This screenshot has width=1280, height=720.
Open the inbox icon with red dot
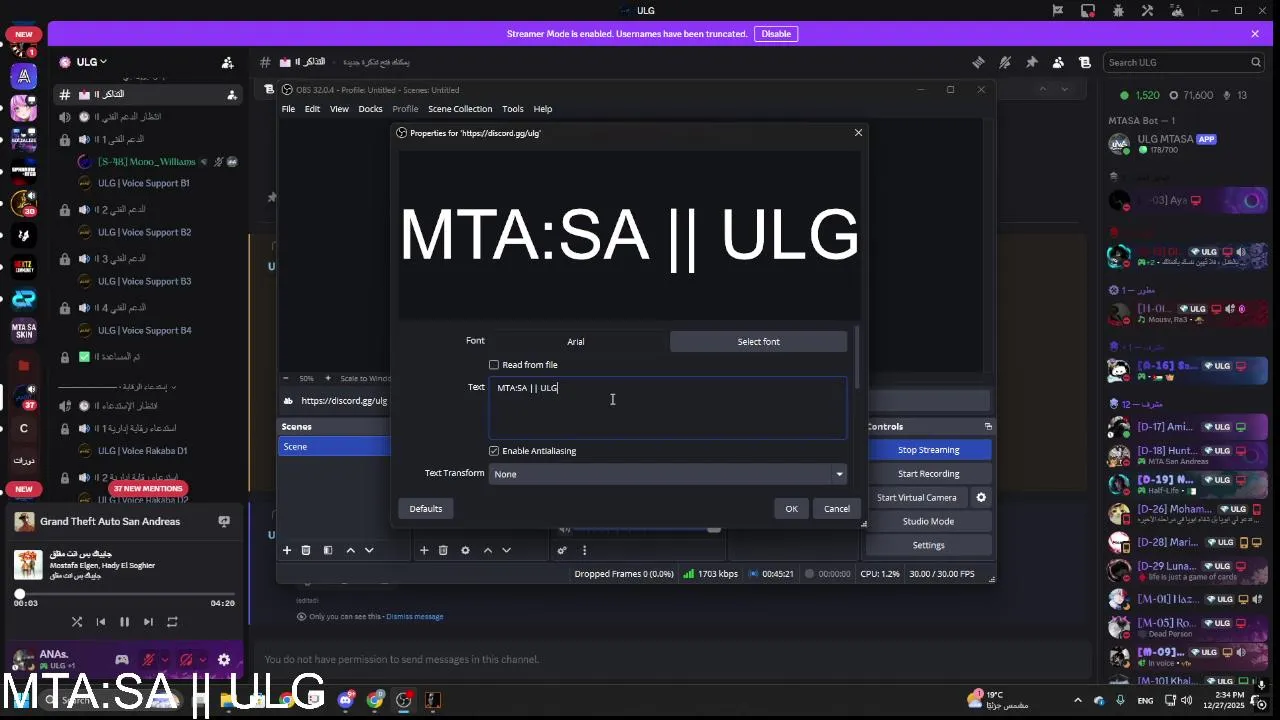pos(1088,10)
